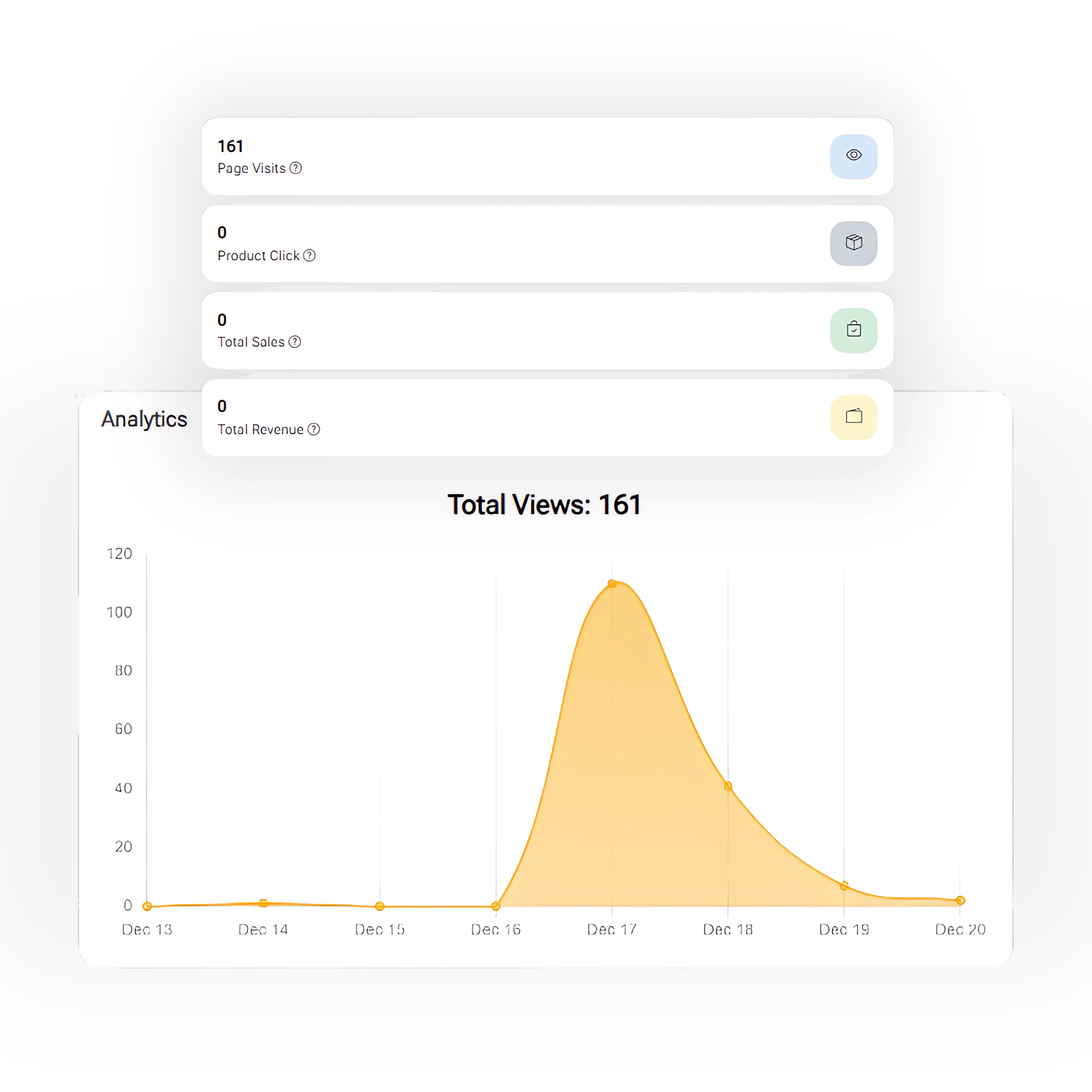Click the Total Views: 161 heading
Screen dimensions: 1092x1092
coord(544,504)
